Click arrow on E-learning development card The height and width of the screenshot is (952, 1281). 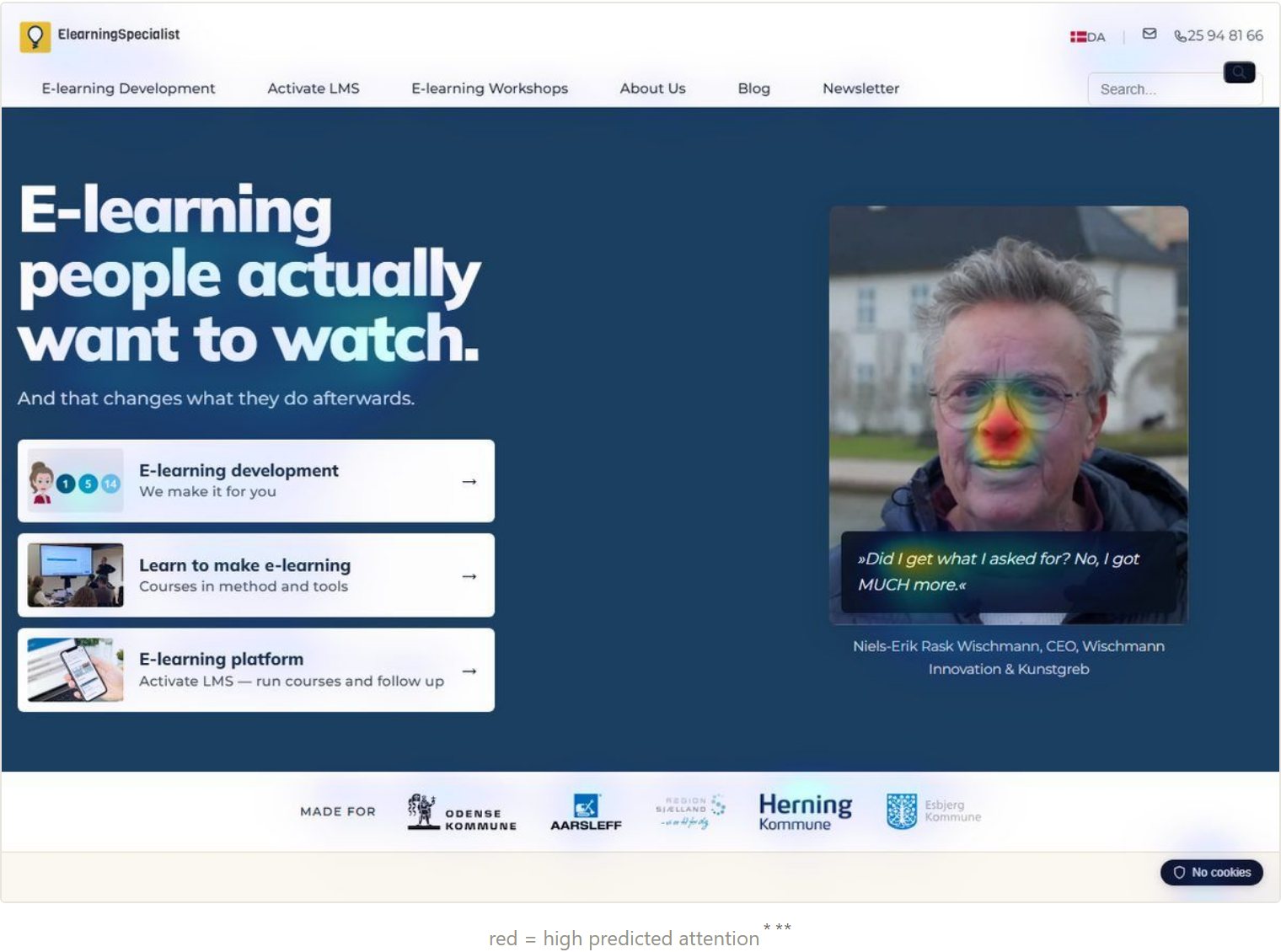(x=469, y=482)
